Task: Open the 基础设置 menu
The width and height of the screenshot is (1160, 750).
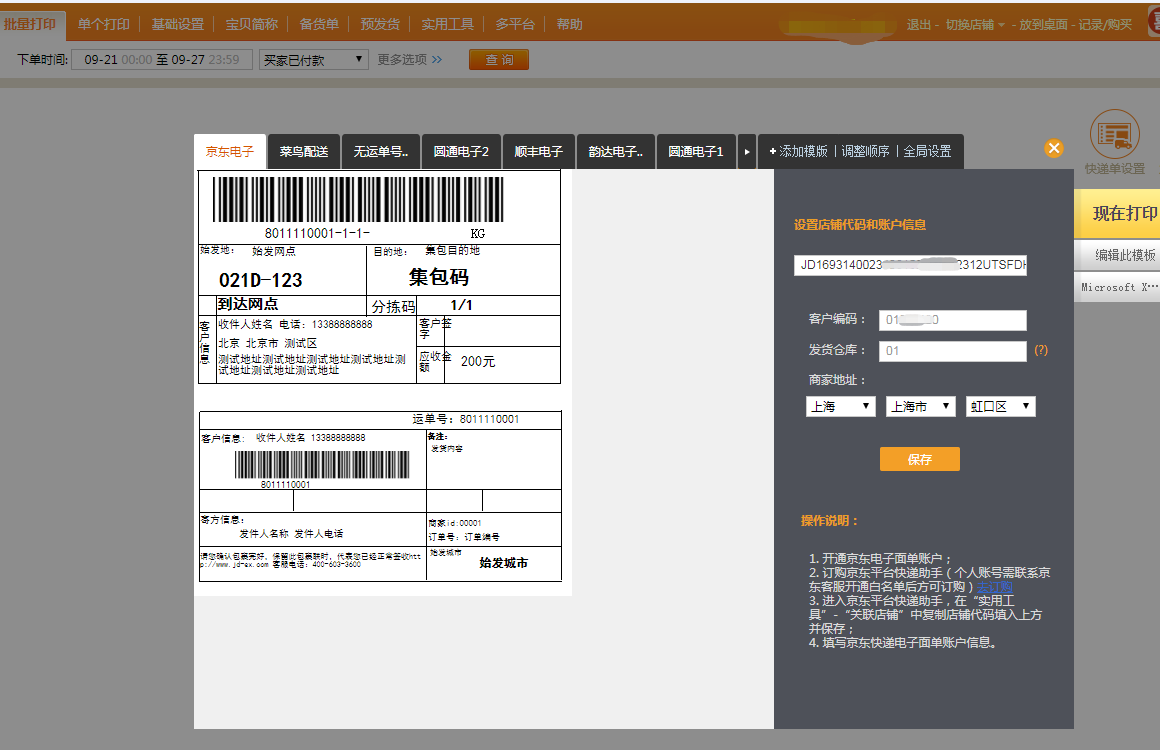Action: click(x=177, y=24)
